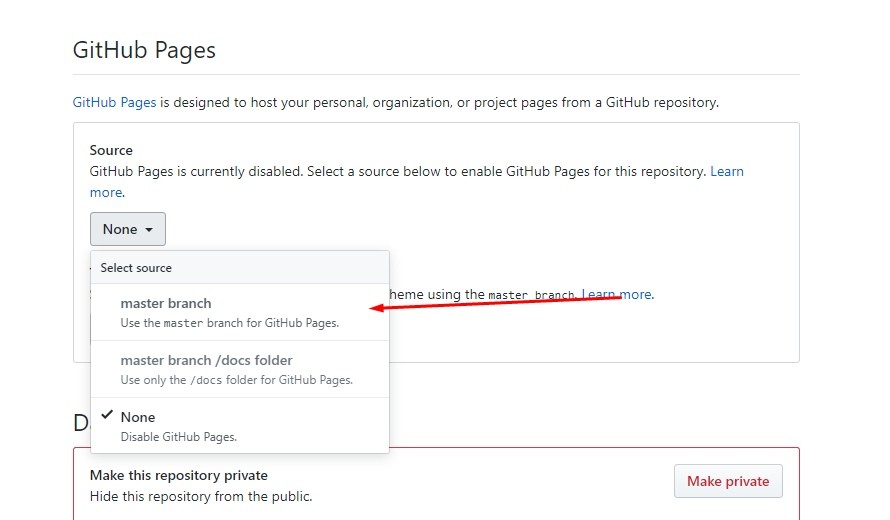Click the checkmark icon beside None
This screenshot has height=520, width=890.
107,415
